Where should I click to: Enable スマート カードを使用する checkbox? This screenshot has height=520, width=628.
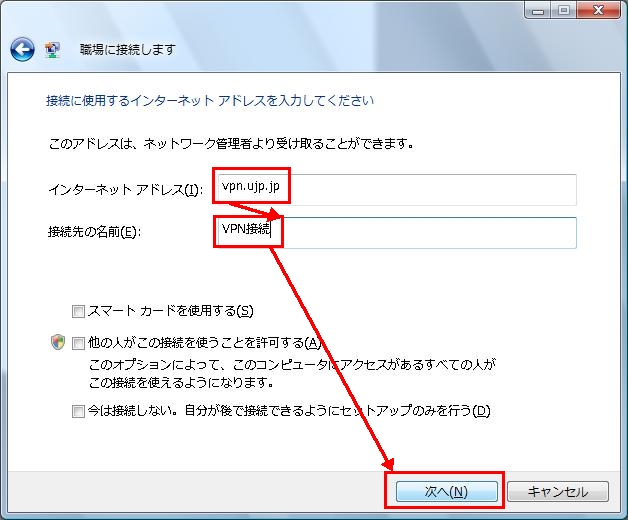click(78, 311)
